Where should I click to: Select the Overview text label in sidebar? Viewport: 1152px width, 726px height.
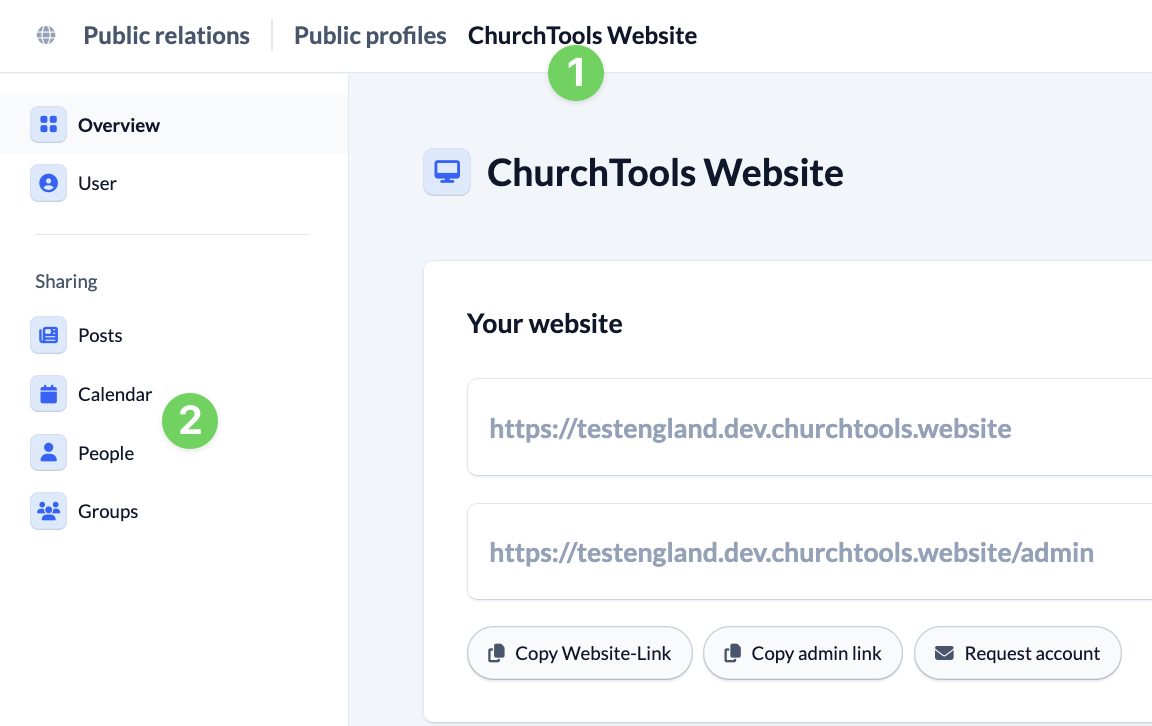point(119,125)
